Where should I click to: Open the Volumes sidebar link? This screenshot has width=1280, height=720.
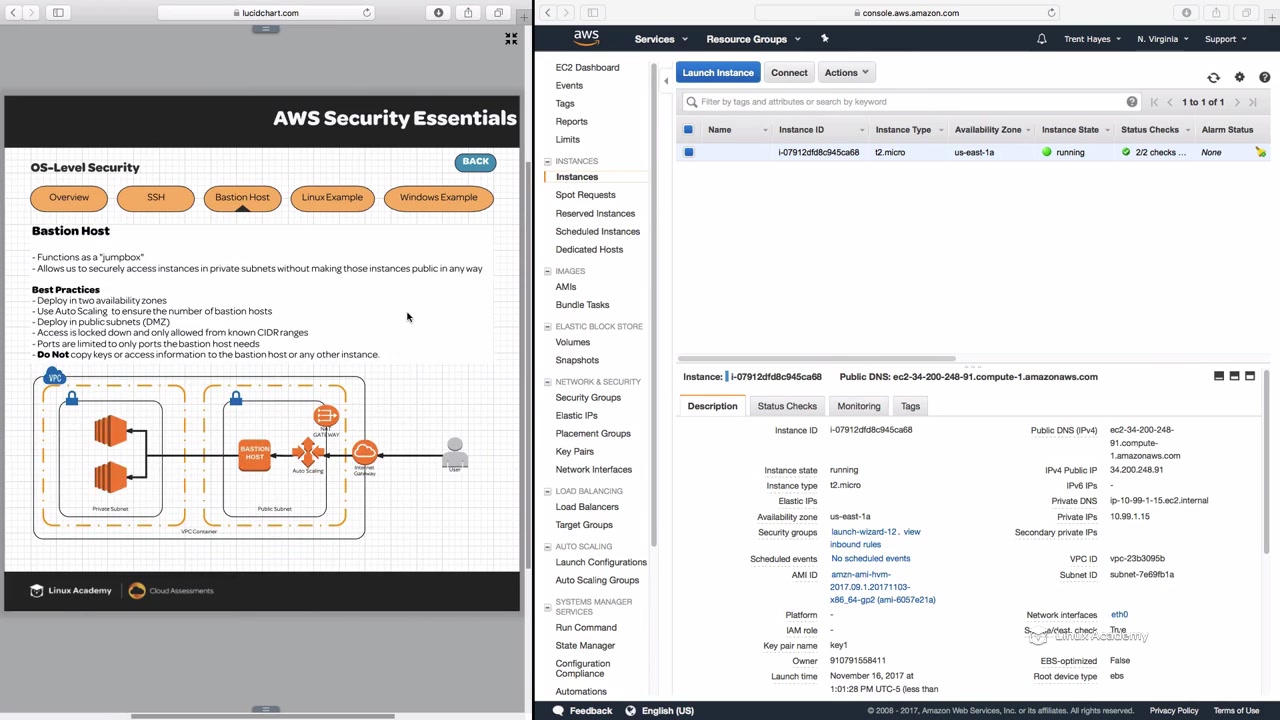pos(573,342)
